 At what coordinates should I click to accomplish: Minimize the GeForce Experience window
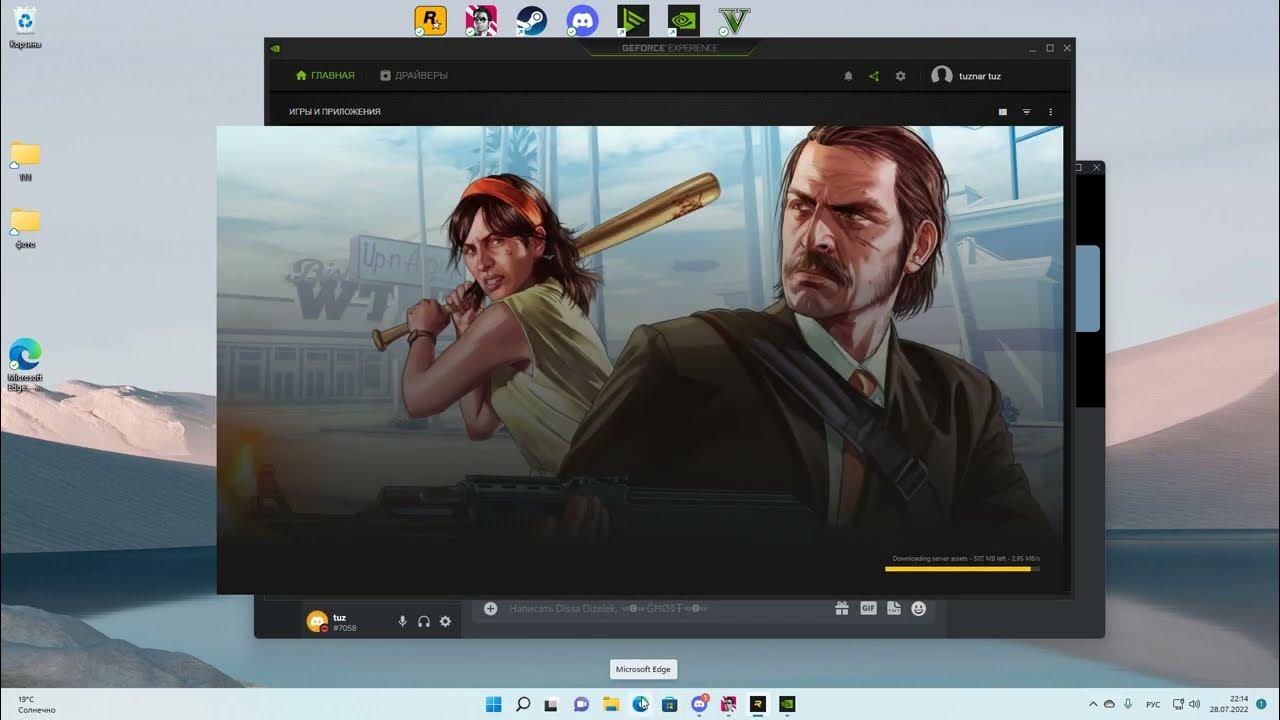click(1032, 48)
